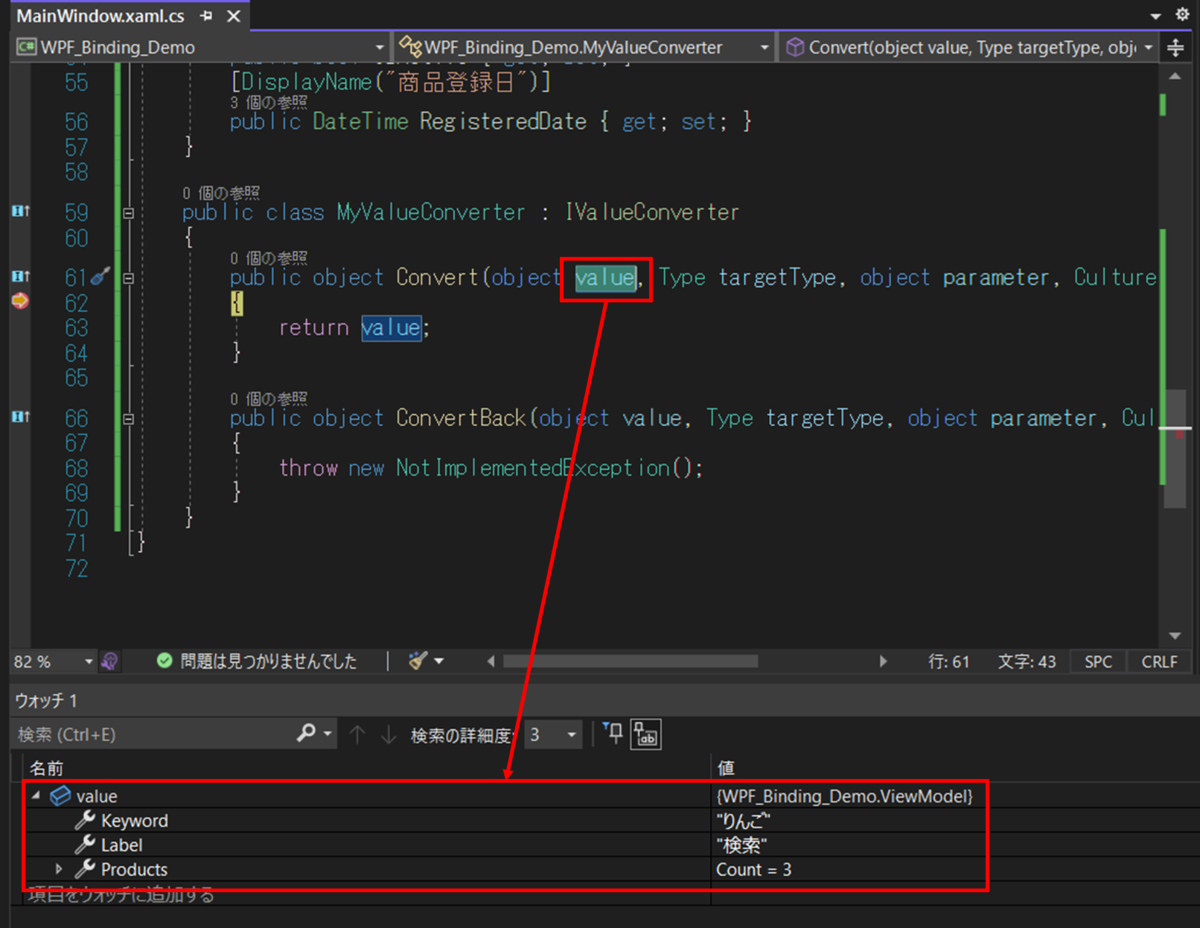Image resolution: width=1200 pixels, height=928 pixels.
Task: Expand the Products property
Action: 58,869
